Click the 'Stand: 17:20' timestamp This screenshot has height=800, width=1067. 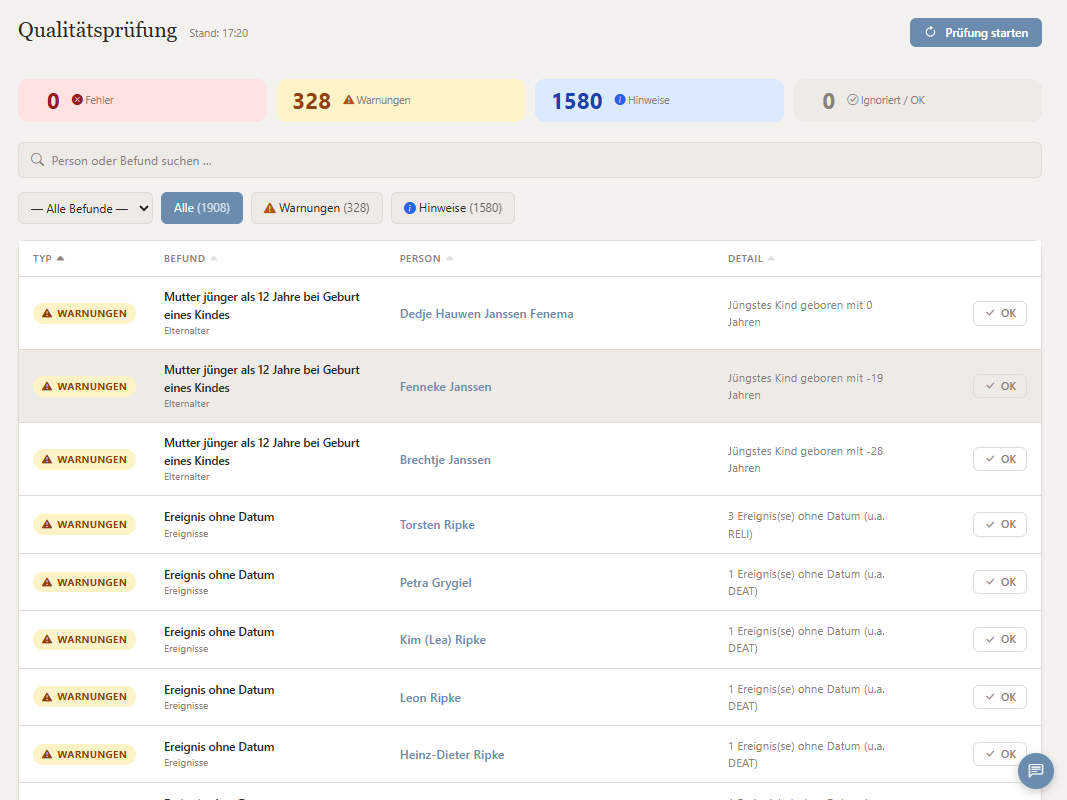[218, 33]
